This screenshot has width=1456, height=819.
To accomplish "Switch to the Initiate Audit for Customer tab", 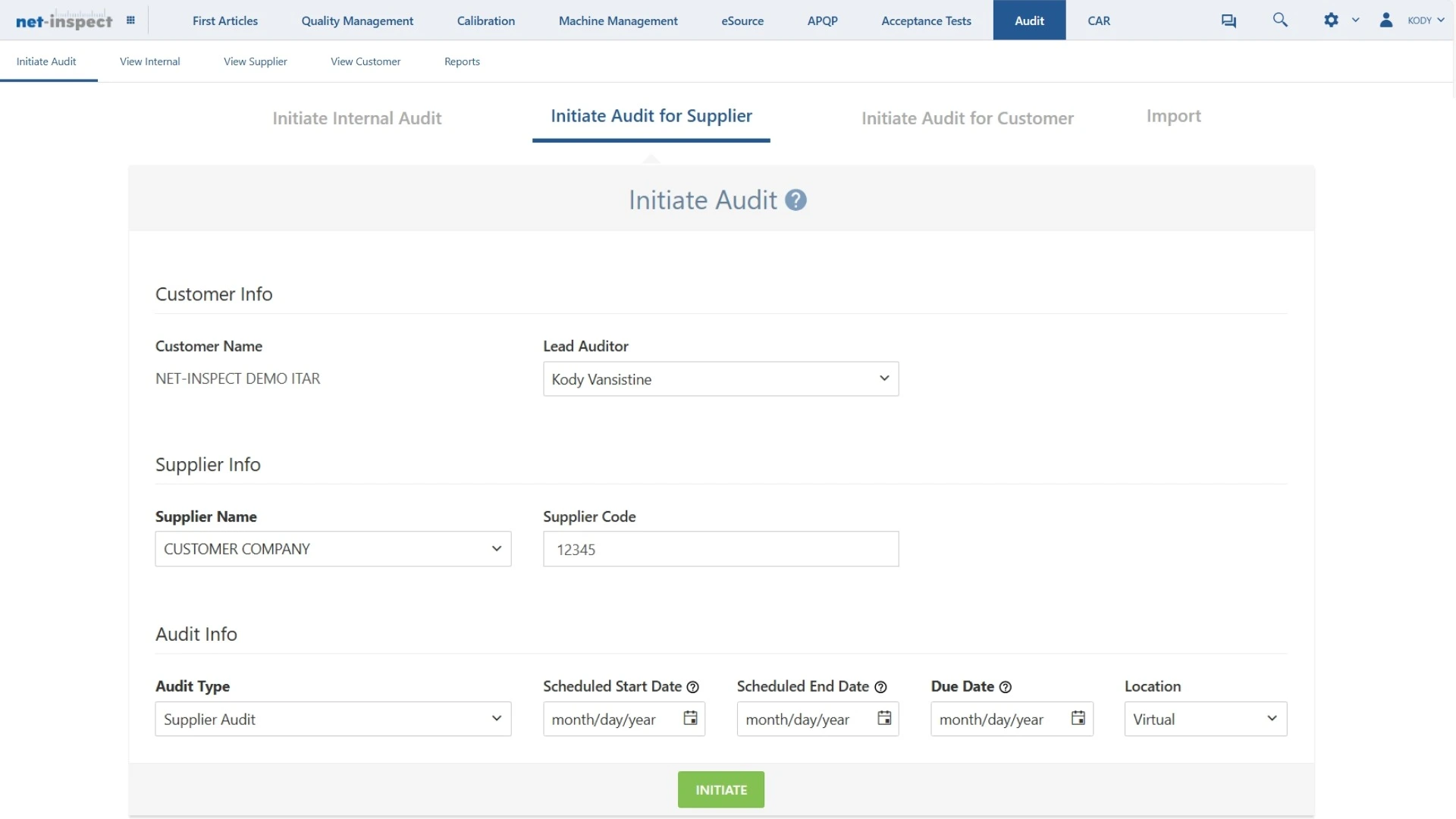I will tap(968, 118).
